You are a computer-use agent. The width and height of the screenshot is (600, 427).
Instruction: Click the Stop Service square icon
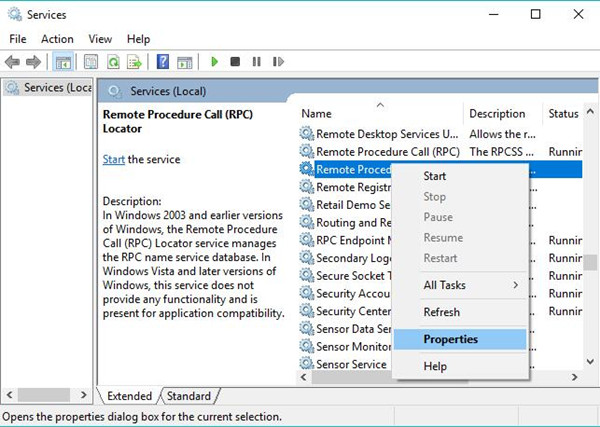[x=235, y=62]
